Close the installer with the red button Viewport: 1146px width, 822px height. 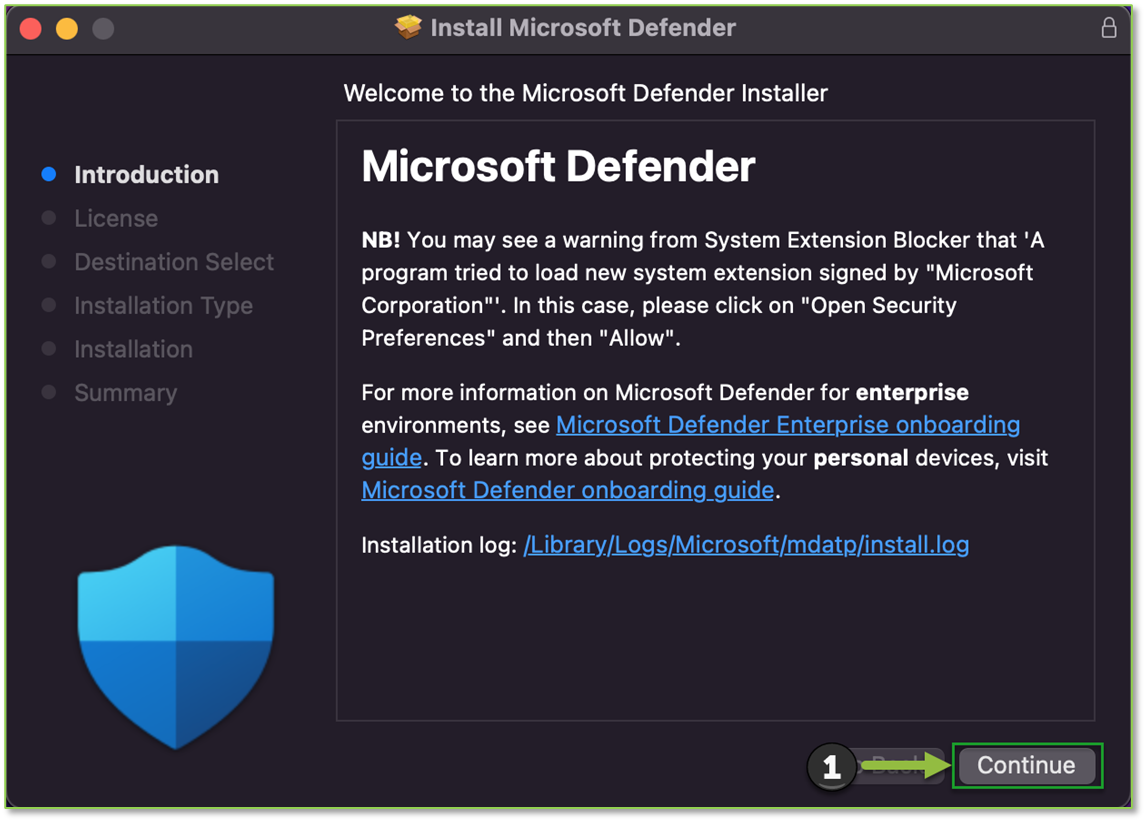pyautogui.click(x=31, y=29)
